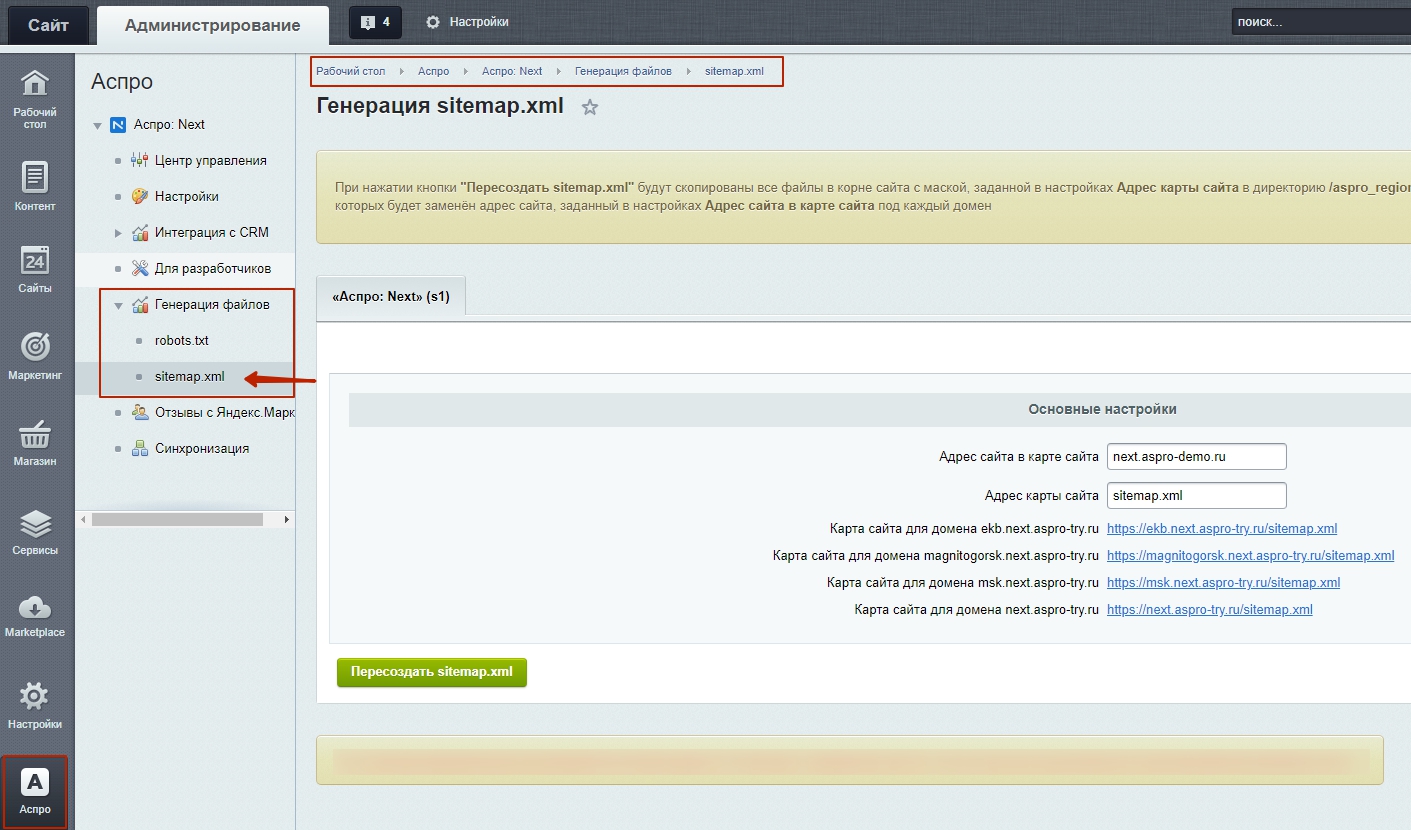Image resolution: width=1411 pixels, height=830 pixels.
Task: Switch to the Сайт tab
Action: coord(48,25)
